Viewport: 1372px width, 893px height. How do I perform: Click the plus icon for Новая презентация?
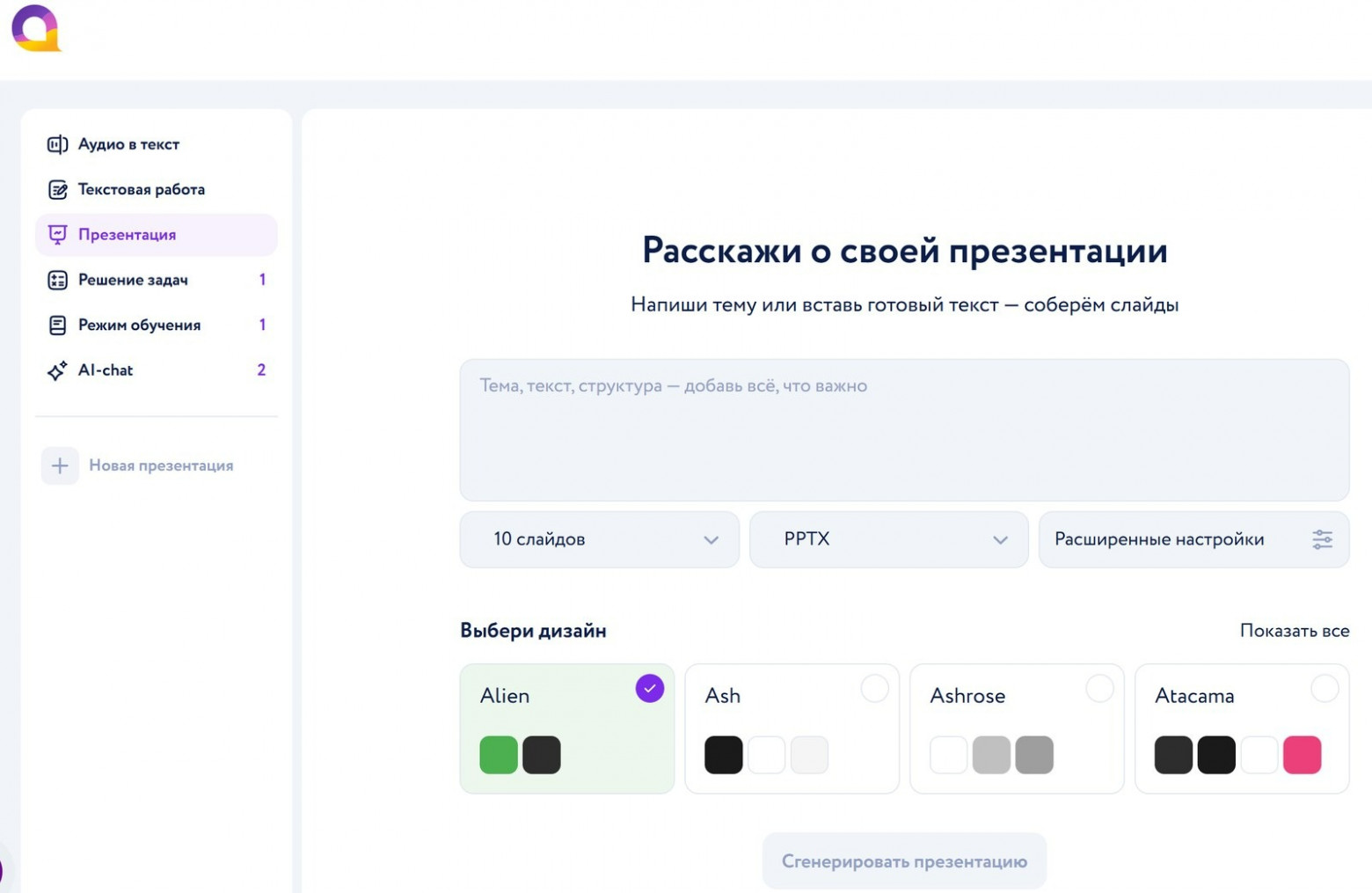(x=60, y=465)
